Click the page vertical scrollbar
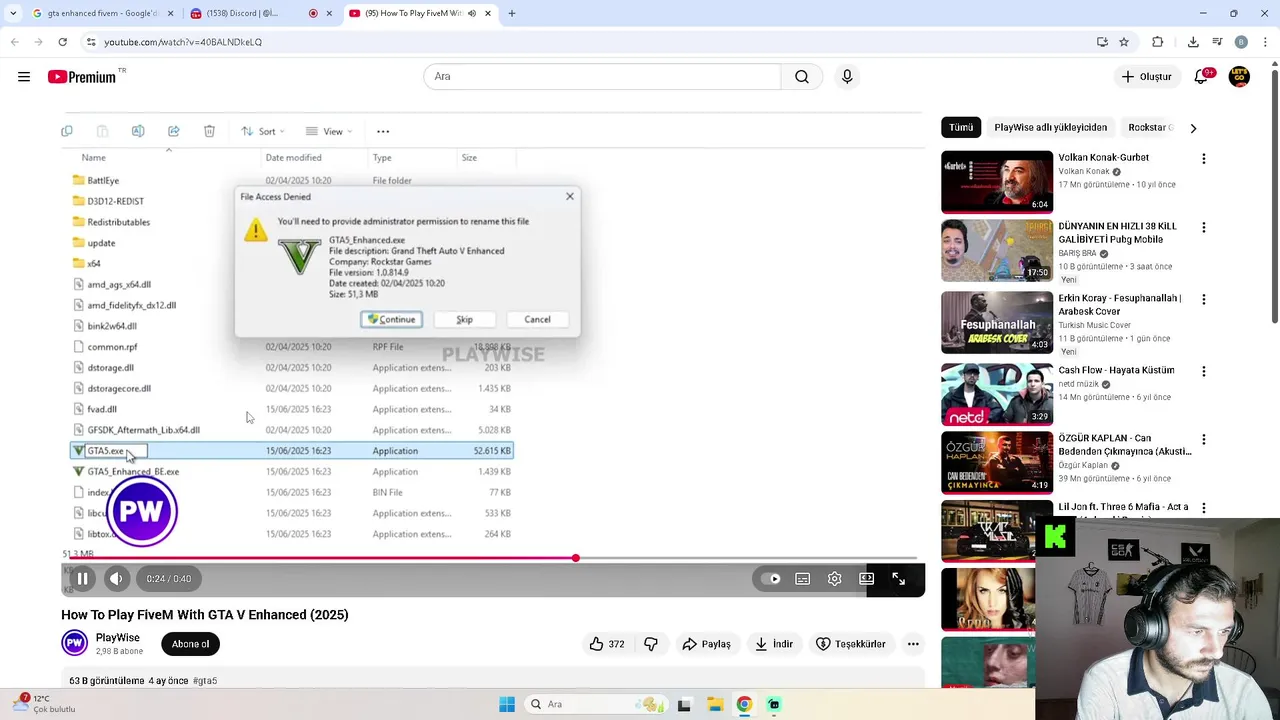The width and height of the screenshot is (1280, 720). click(1274, 195)
